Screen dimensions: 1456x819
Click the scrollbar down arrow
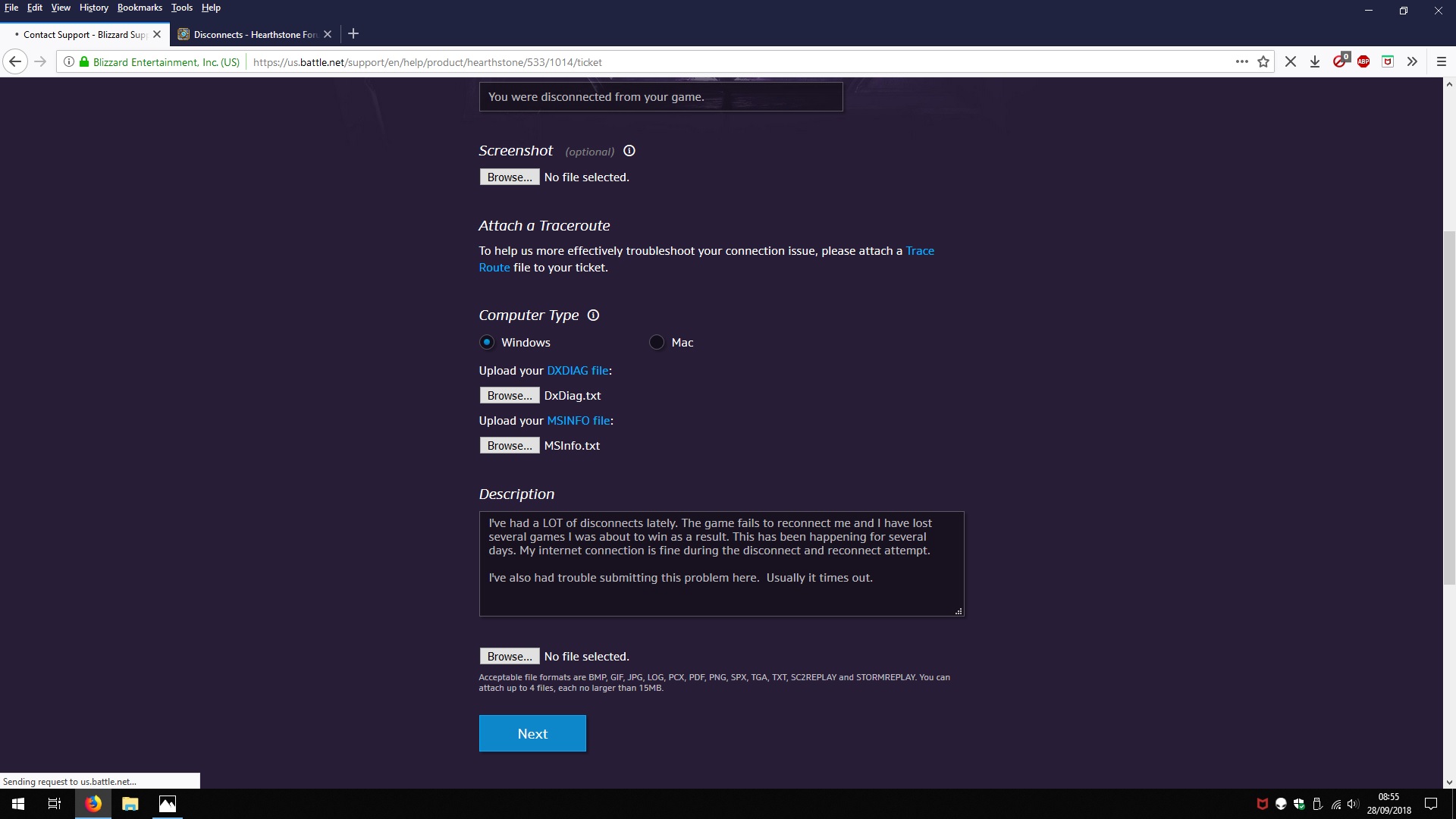tap(1449, 783)
